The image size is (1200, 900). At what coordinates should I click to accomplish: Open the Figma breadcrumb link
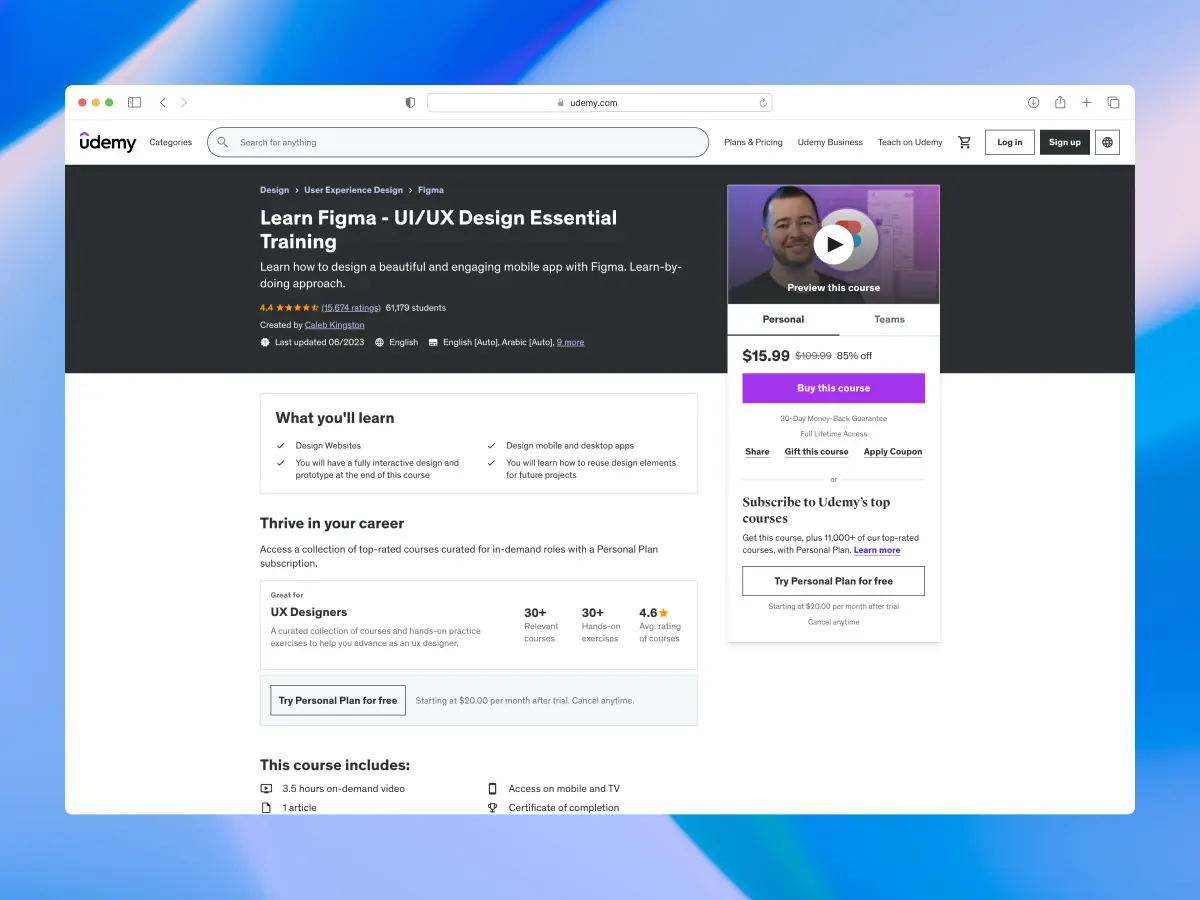click(430, 190)
